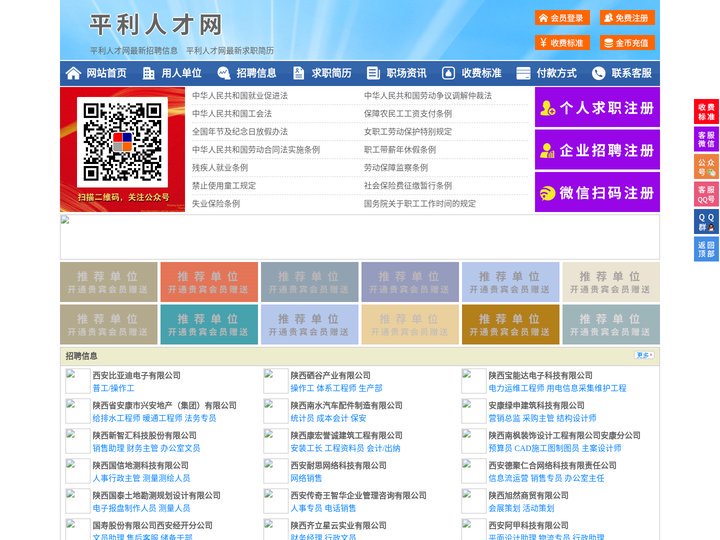Open 网站首页 nav item
720x540 pixels.
click(x=107, y=73)
